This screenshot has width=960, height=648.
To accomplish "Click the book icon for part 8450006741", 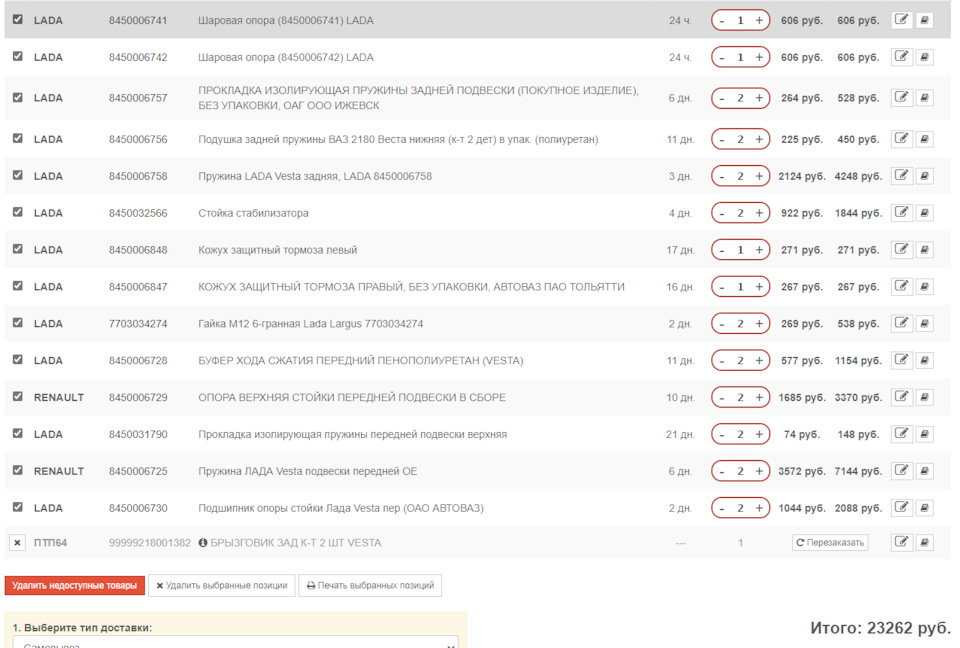I will click(924, 20).
